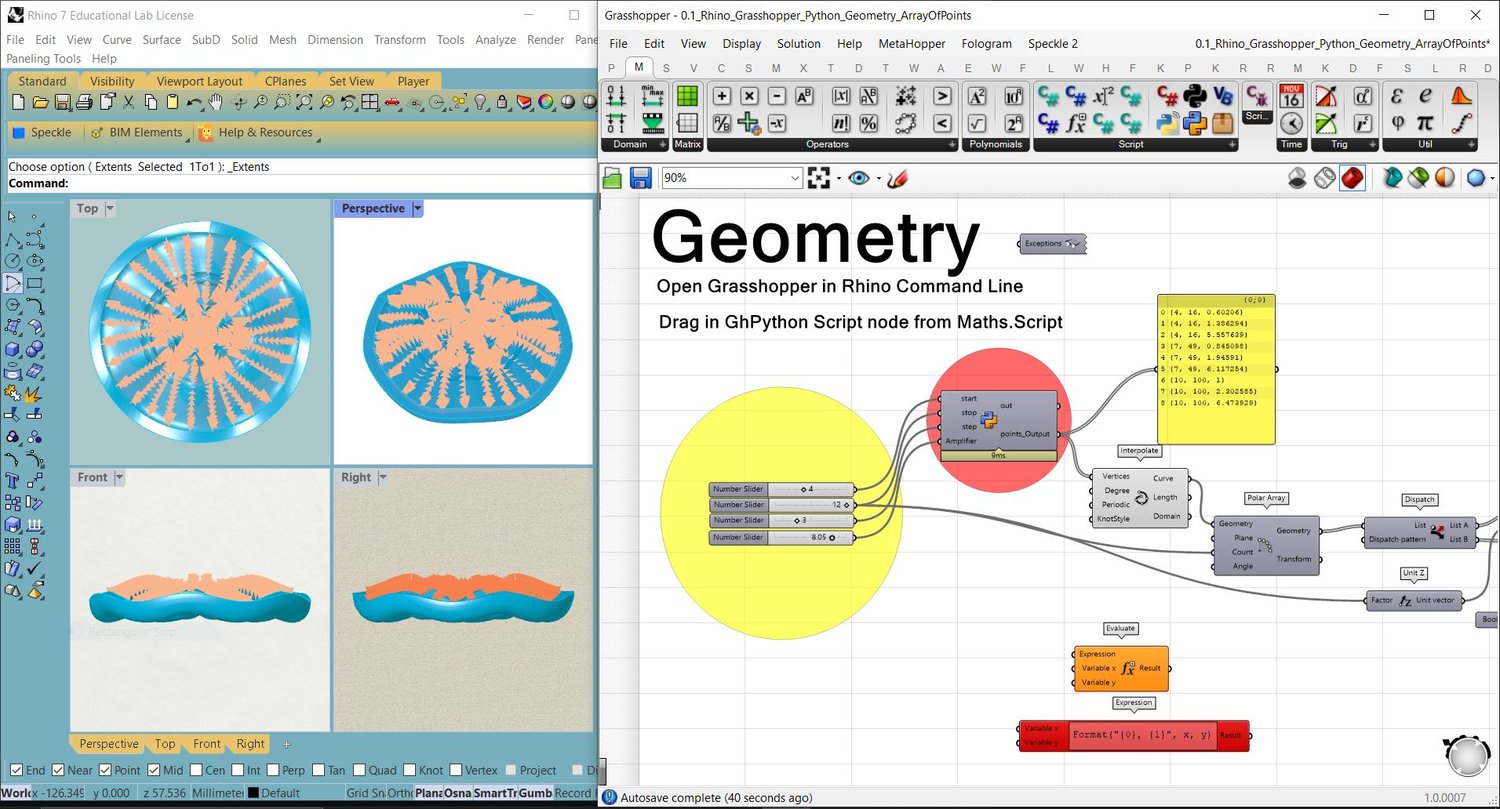This screenshot has height=809, width=1500.
Task: Click the Undo arrow in Rhino toolbar
Action: pos(194,102)
